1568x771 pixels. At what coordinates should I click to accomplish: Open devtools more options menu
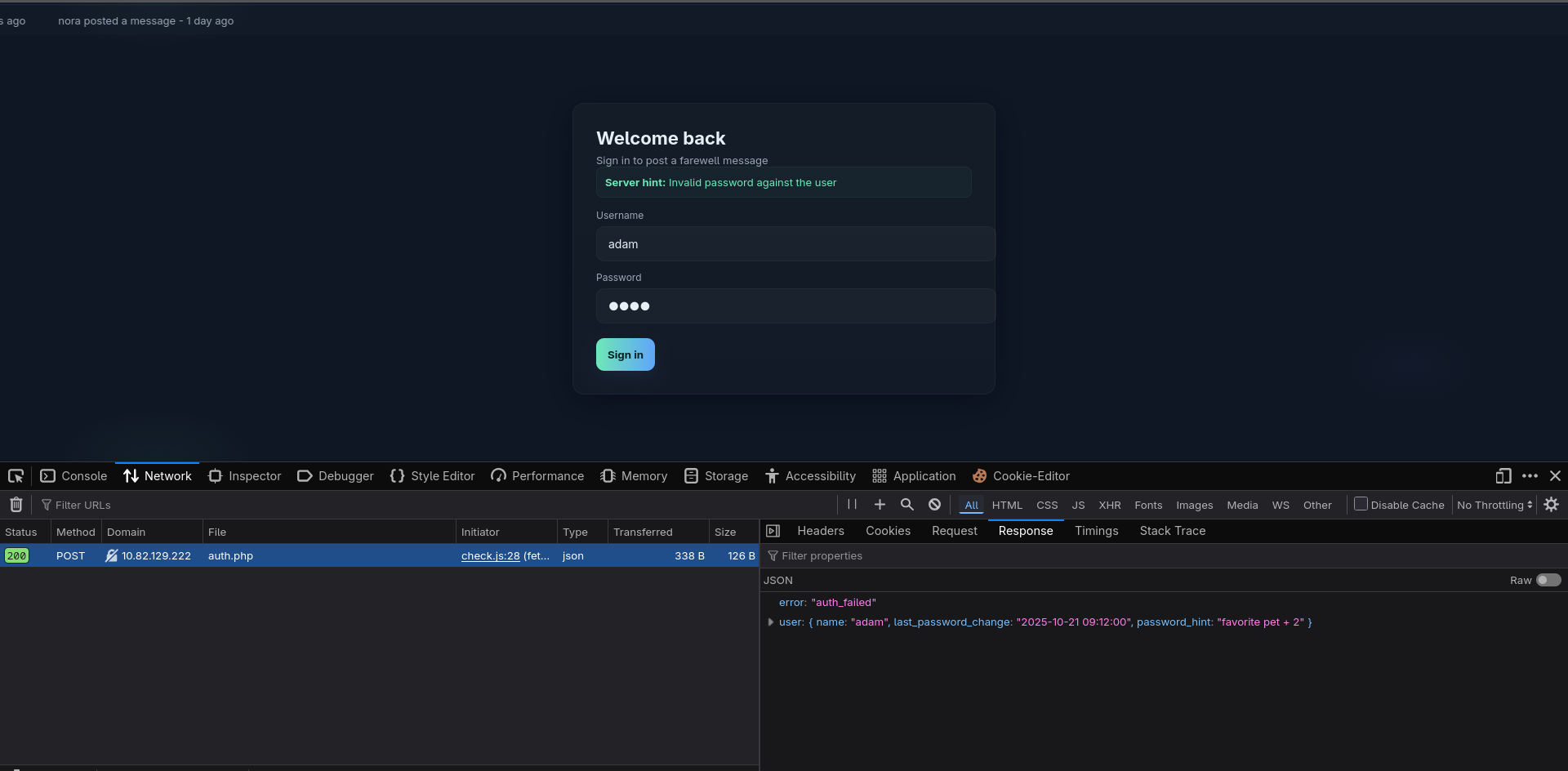[1530, 476]
